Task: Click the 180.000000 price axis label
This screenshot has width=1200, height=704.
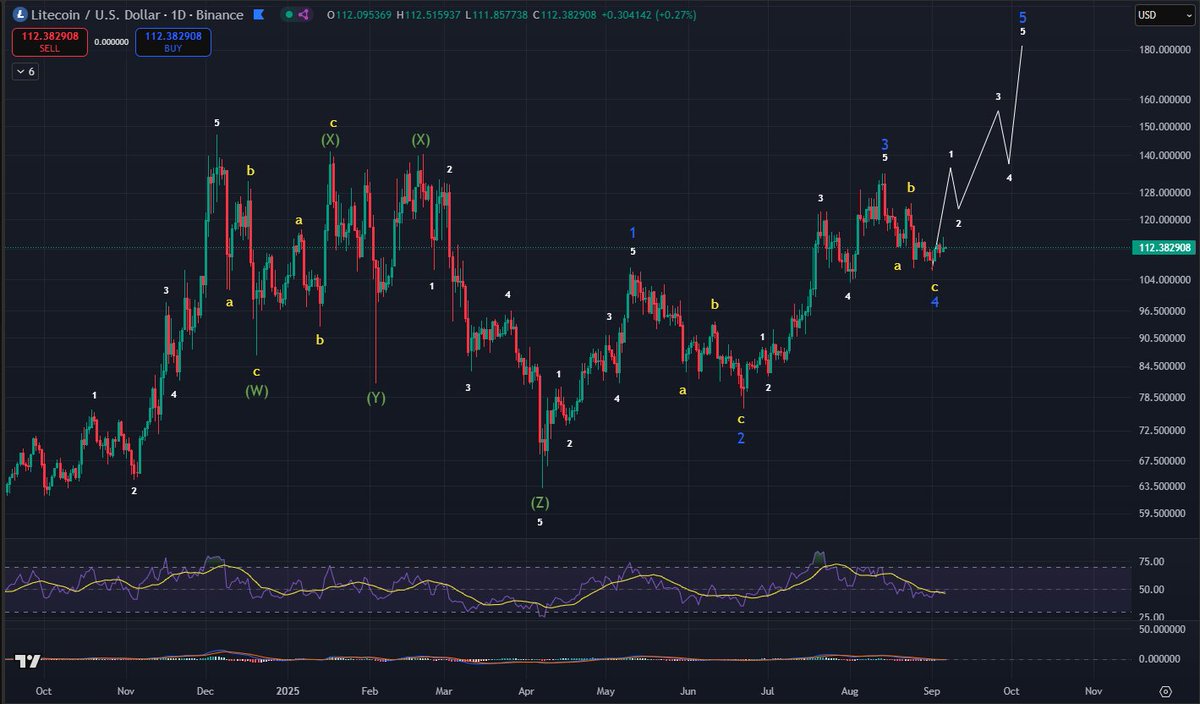Action: click(1163, 50)
